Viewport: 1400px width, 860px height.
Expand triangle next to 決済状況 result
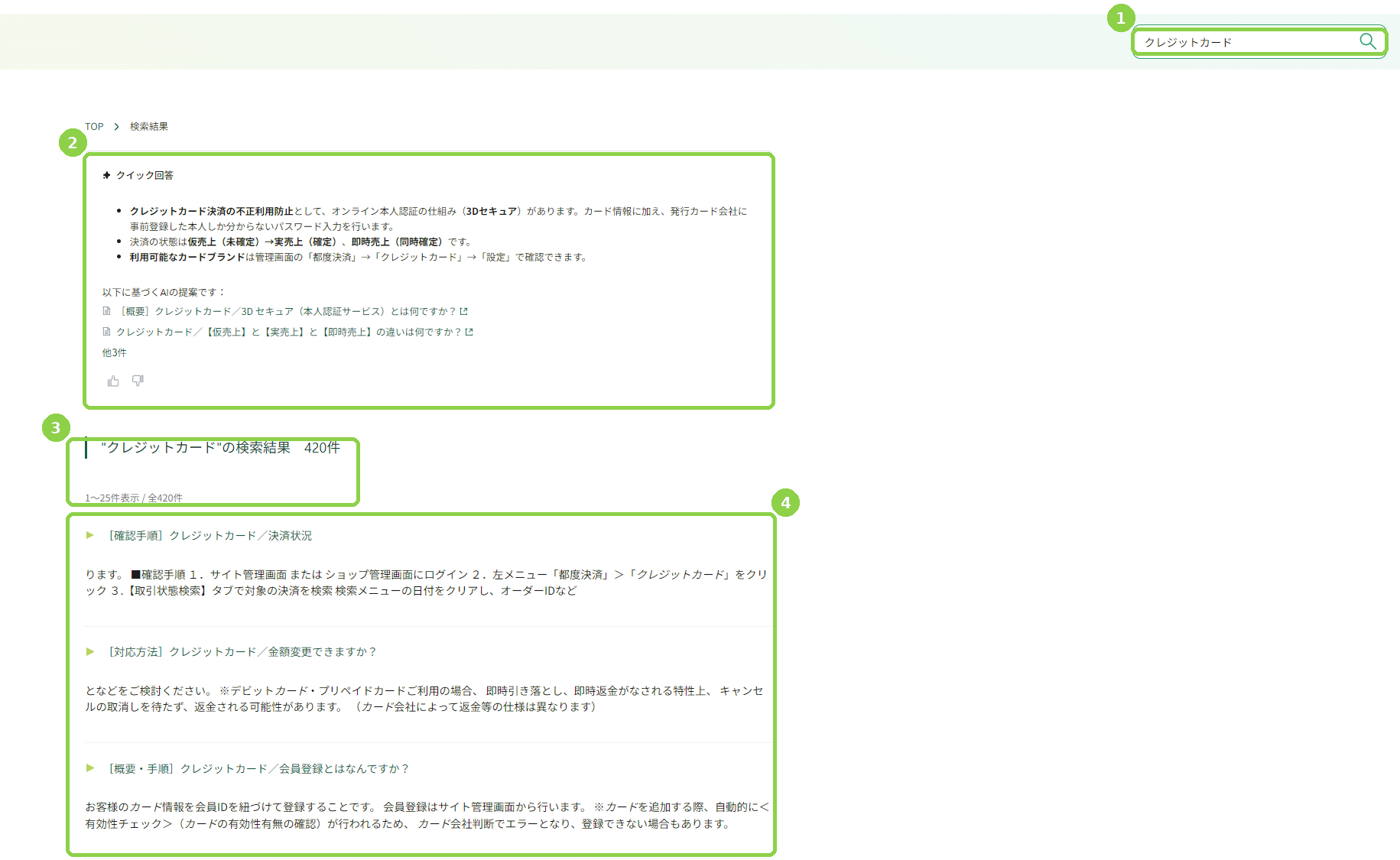90,535
